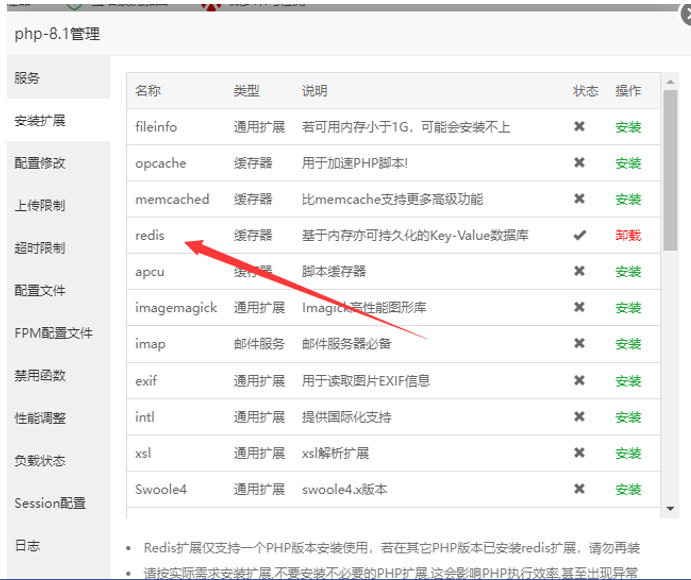
Task: Click the extension list scrollbar thumb
Action: (670, 170)
